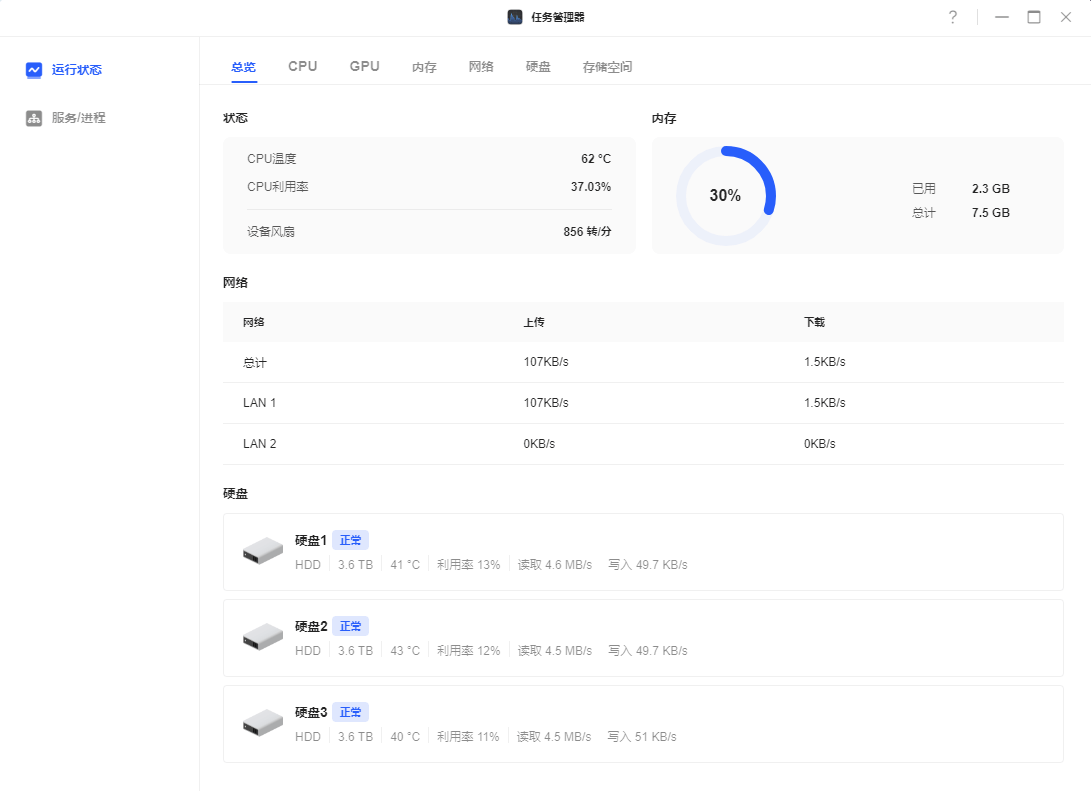
Task: Click the 正常 status badge on 硬盘1
Action: tap(350, 539)
